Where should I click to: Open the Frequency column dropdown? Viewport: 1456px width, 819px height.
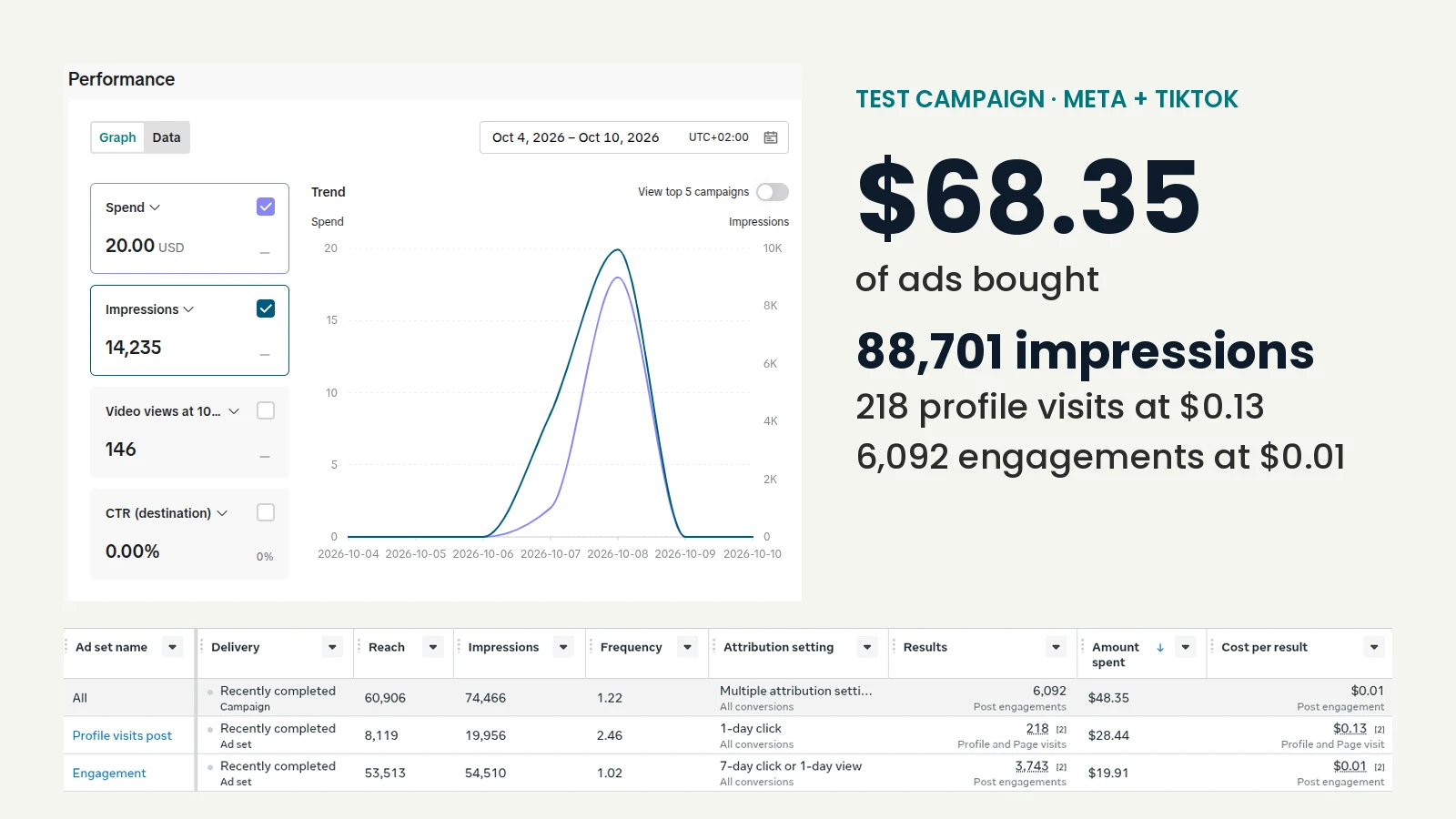coord(687,647)
